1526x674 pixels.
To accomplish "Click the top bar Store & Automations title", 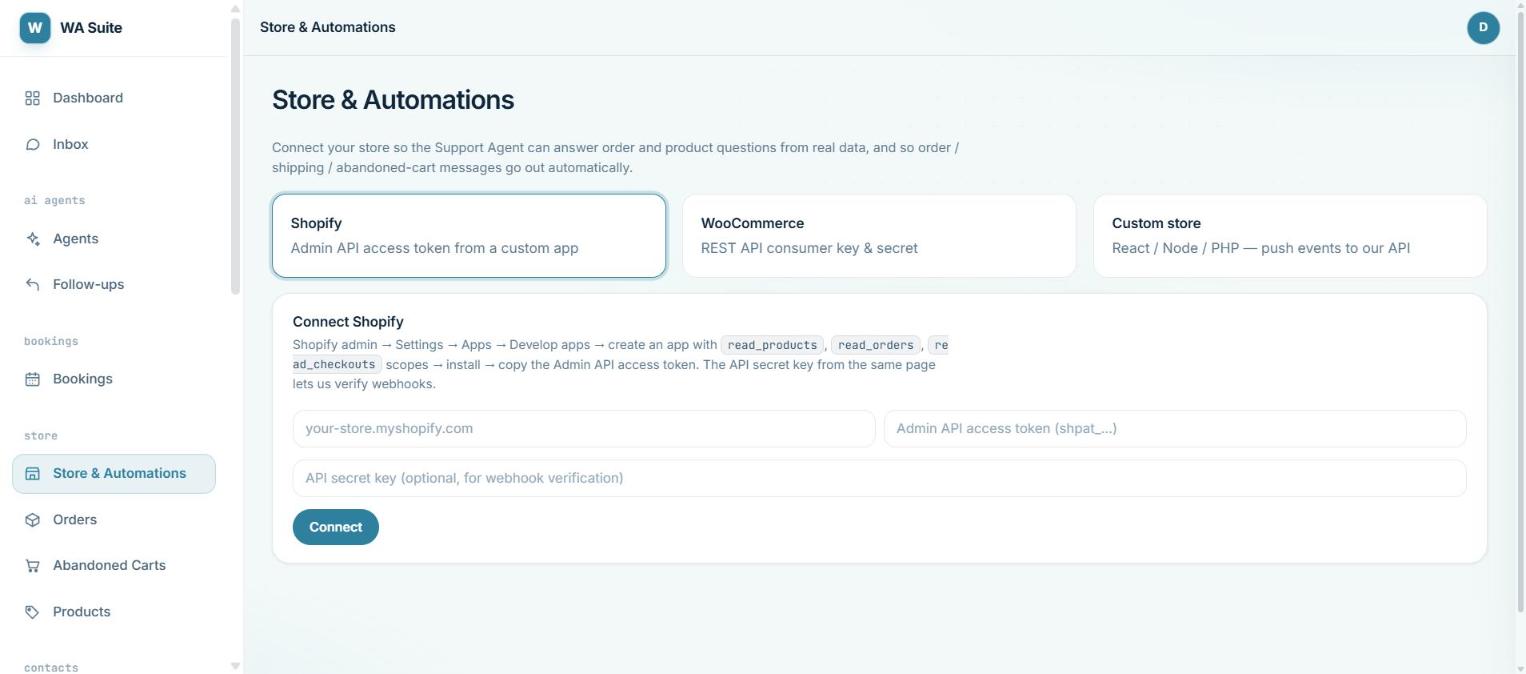I will [x=328, y=27].
